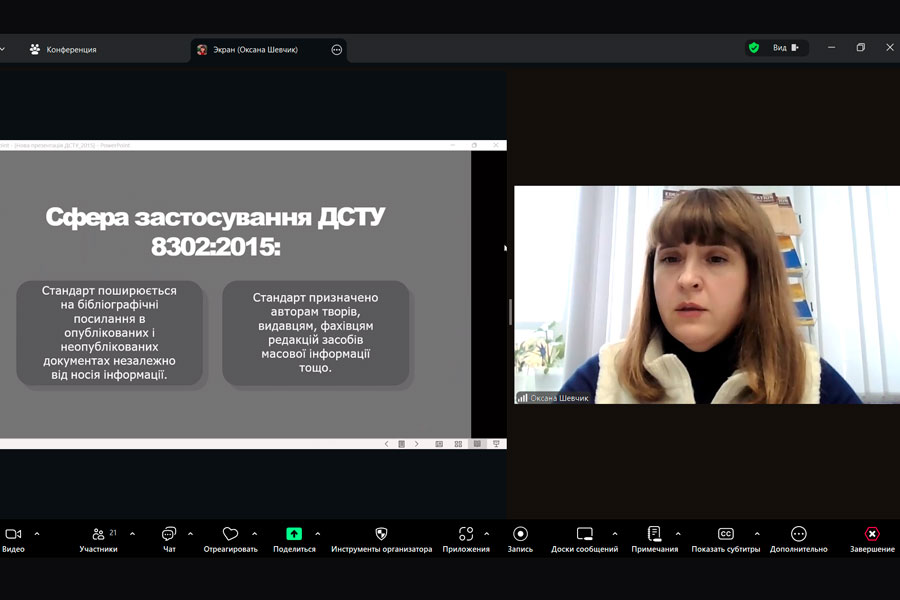Expand the share options caret
Image resolution: width=900 pixels, height=600 pixels.
pyautogui.click(x=317, y=534)
